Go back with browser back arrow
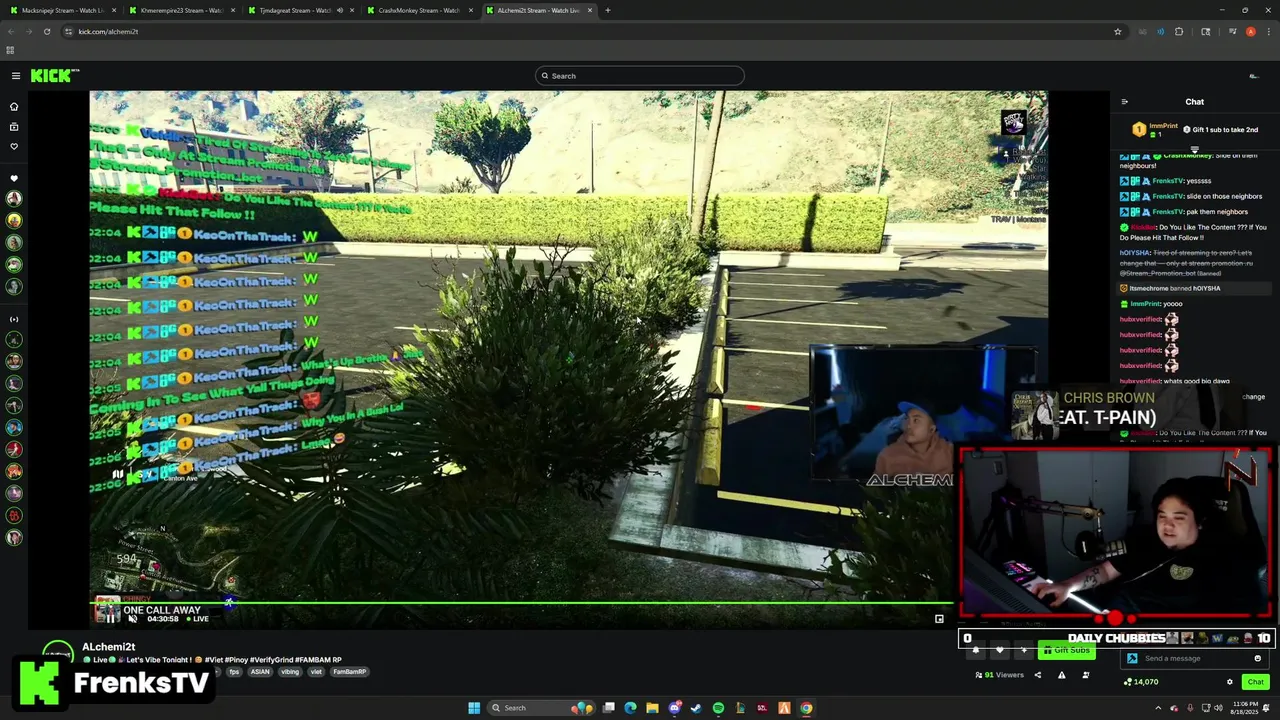This screenshot has height=720, width=1280. [x=11, y=31]
